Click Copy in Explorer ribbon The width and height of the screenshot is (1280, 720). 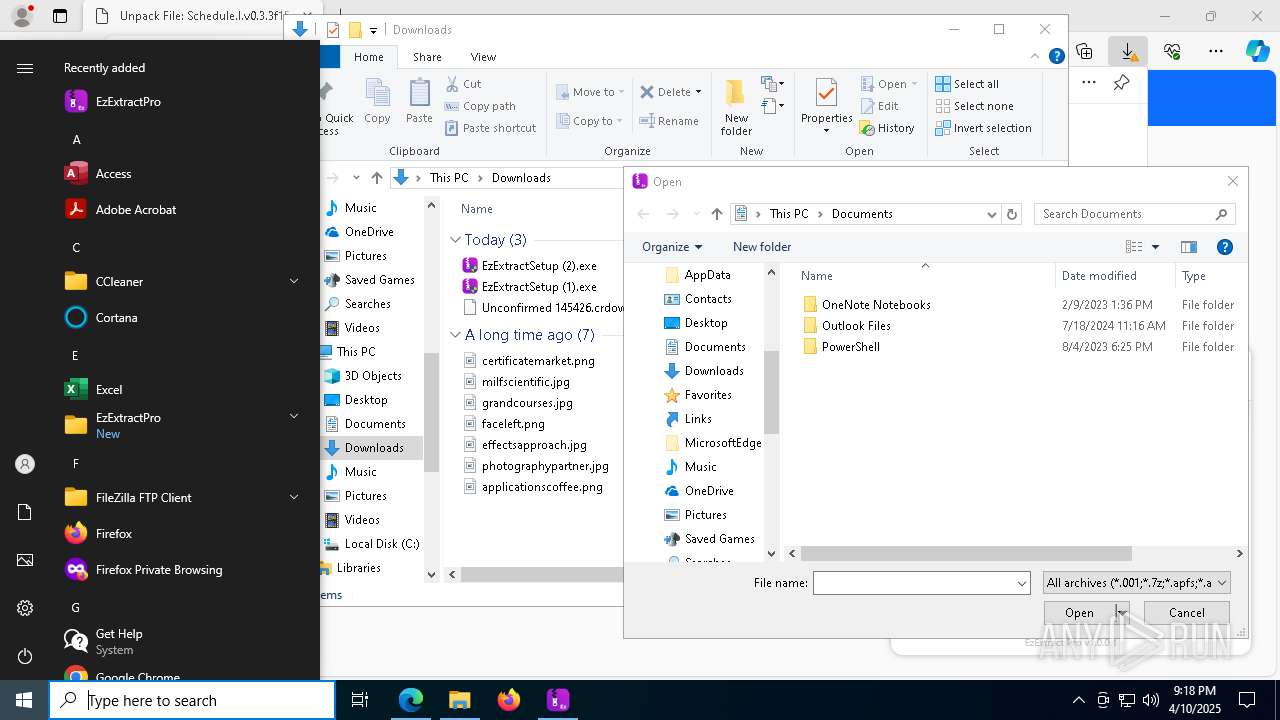(x=377, y=101)
